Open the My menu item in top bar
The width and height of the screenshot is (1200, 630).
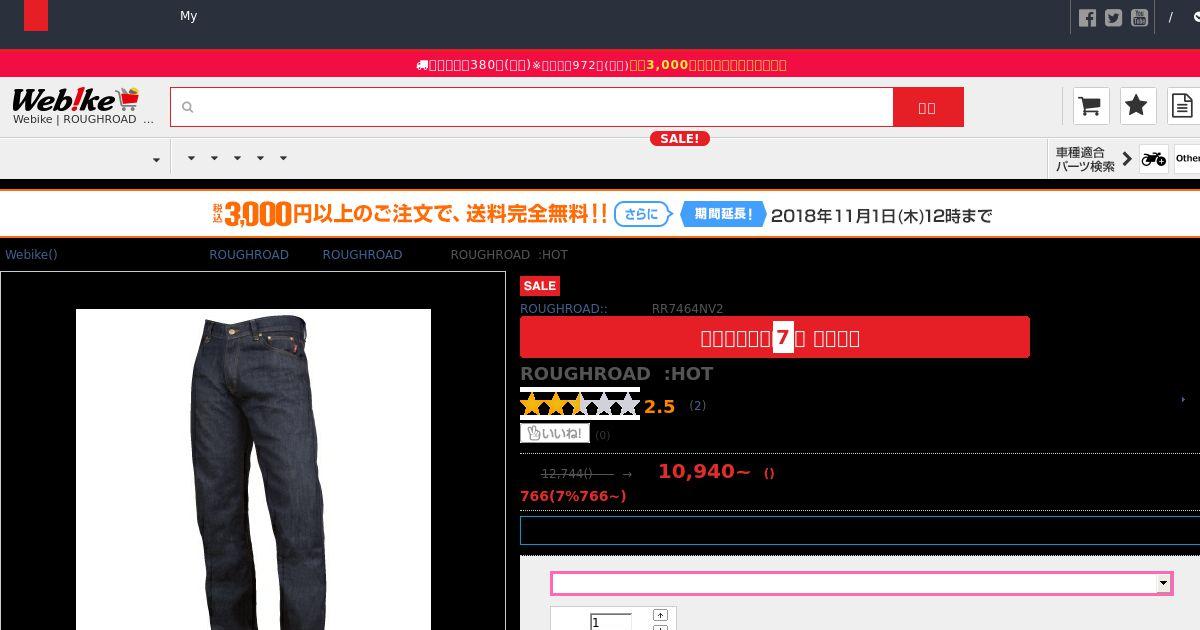coord(188,15)
